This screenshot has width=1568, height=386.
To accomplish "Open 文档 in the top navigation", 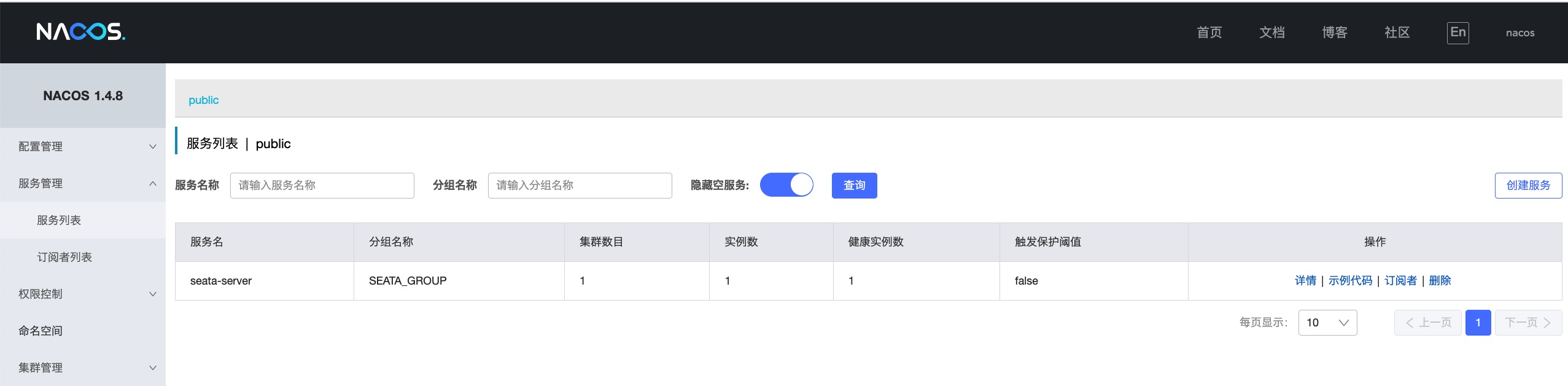I will (1271, 33).
